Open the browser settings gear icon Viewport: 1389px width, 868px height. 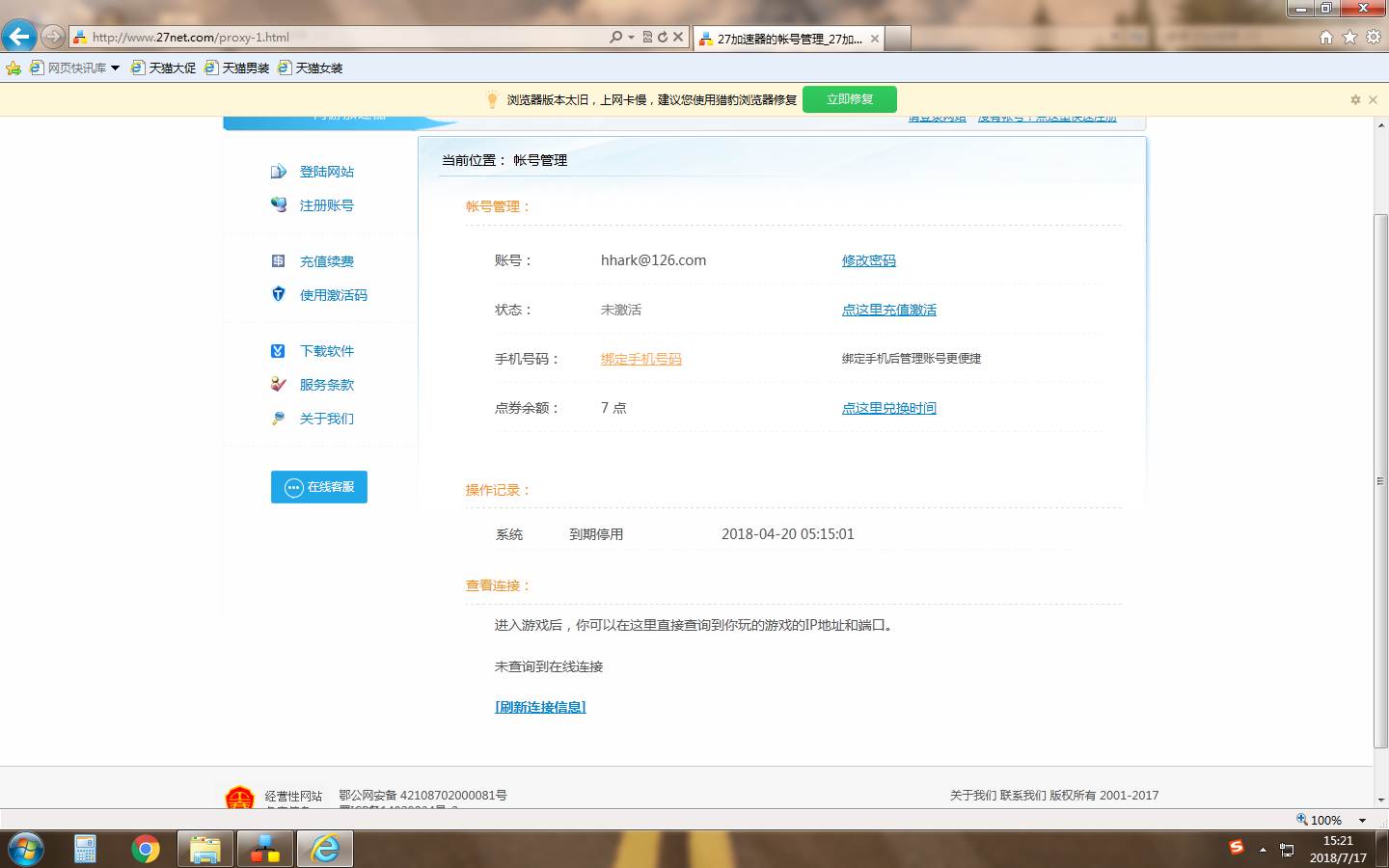coord(1373,38)
